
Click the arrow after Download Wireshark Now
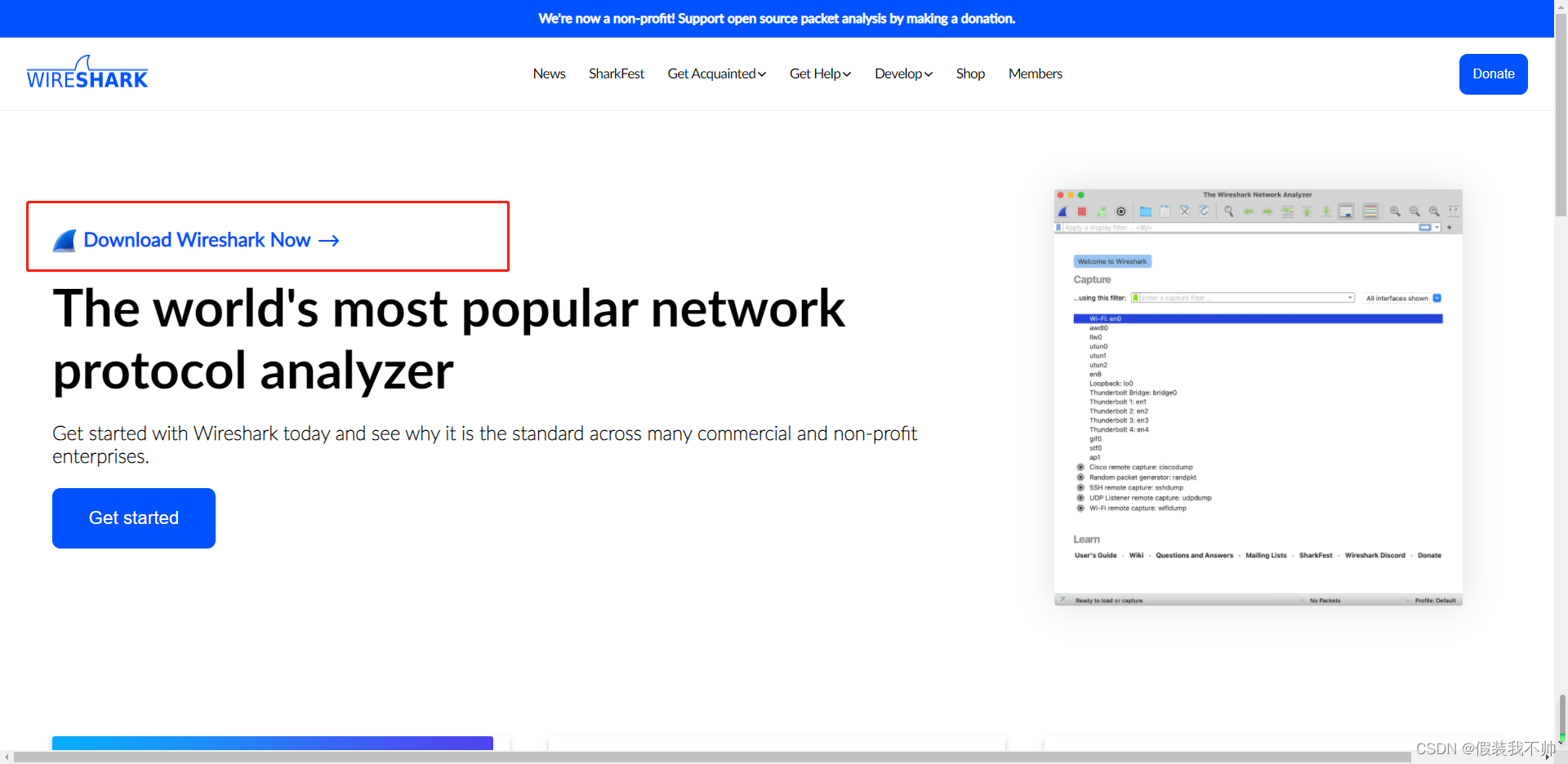pyautogui.click(x=329, y=241)
